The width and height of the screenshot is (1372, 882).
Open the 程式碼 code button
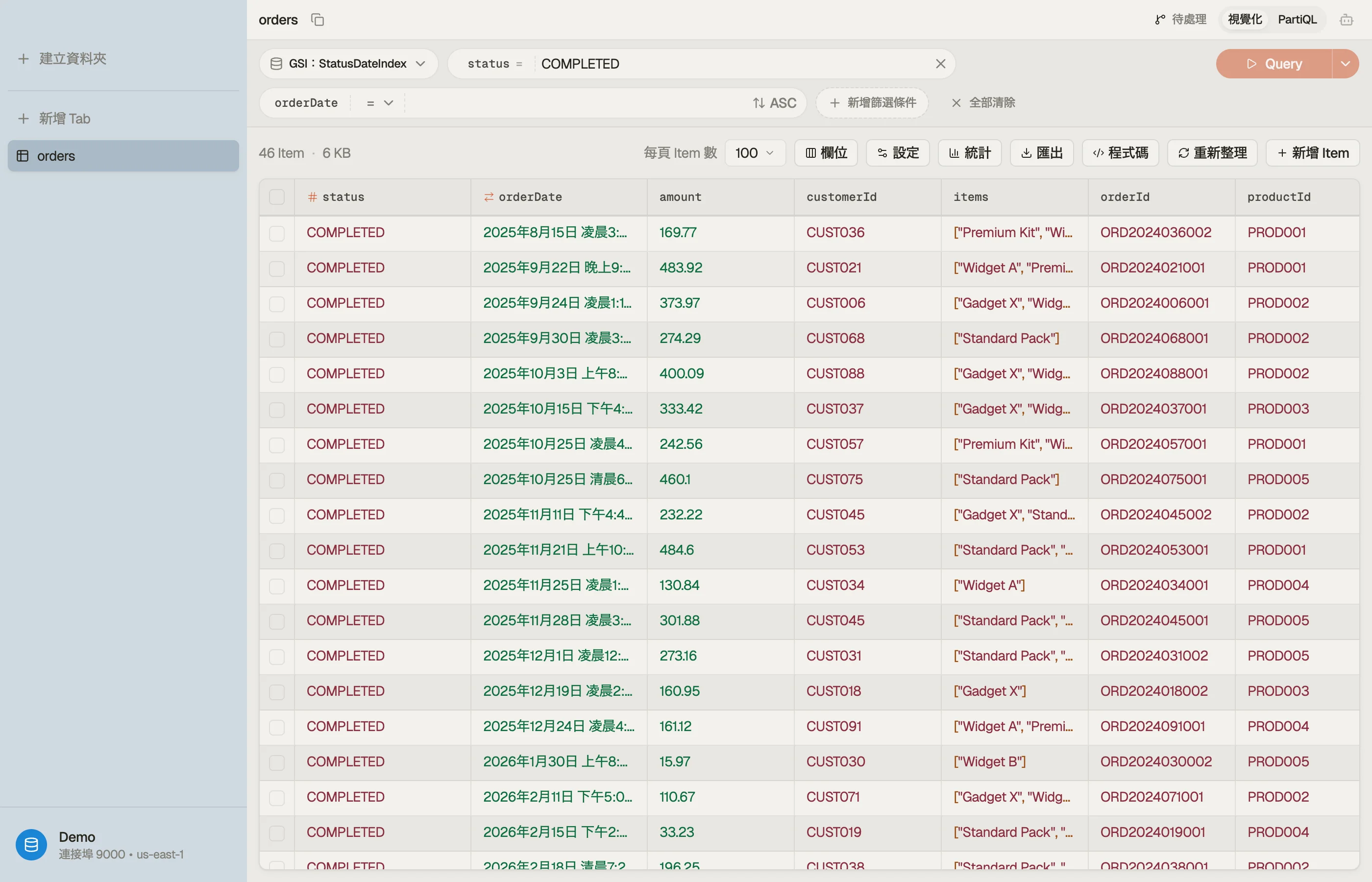[x=1120, y=153]
